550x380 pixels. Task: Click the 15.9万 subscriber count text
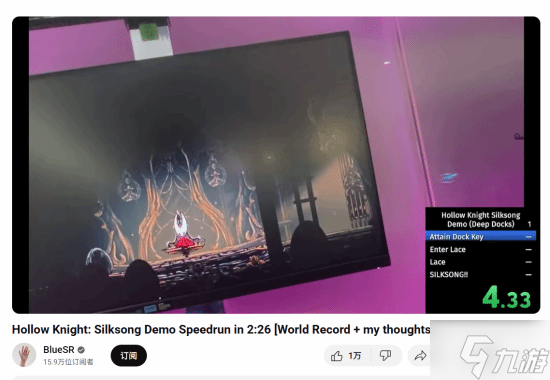(68, 362)
